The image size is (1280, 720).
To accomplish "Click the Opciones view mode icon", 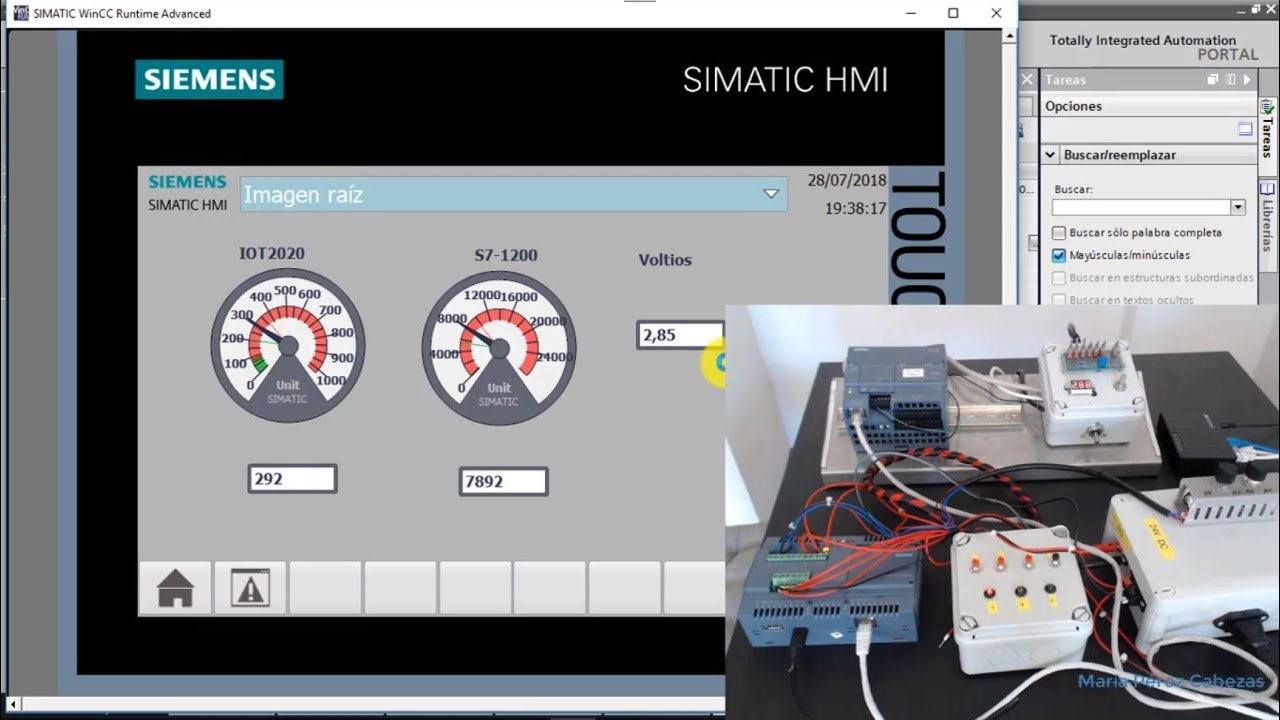I will pyautogui.click(x=1245, y=129).
